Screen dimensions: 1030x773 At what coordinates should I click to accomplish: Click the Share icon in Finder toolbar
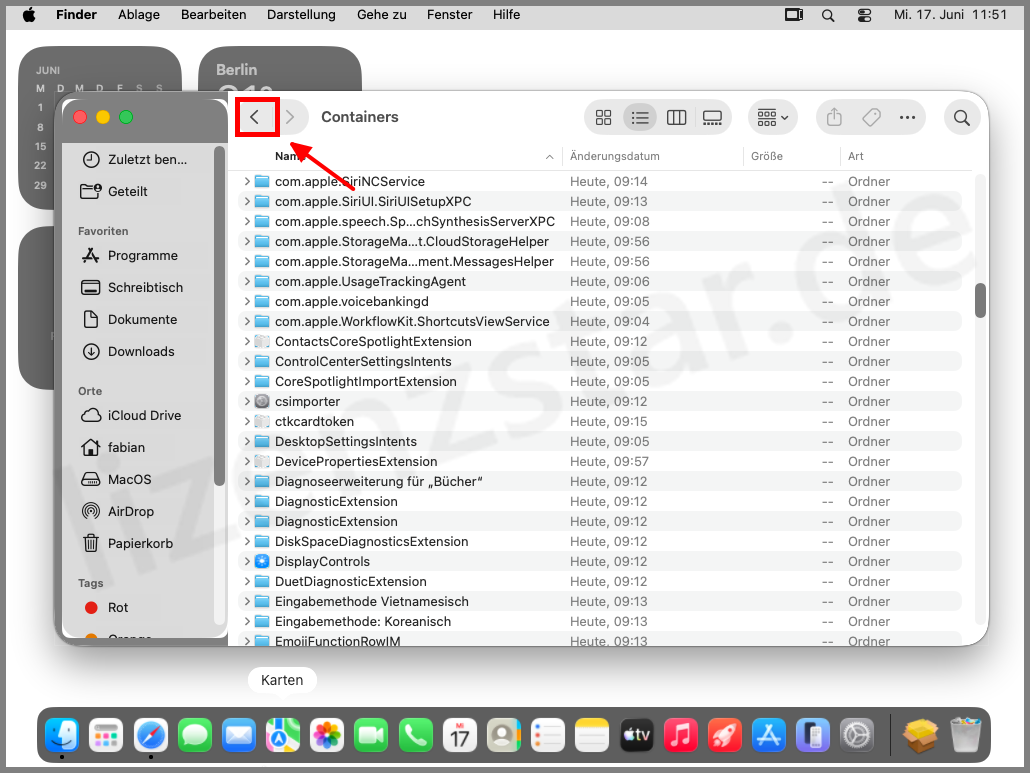tap(834, 118)
